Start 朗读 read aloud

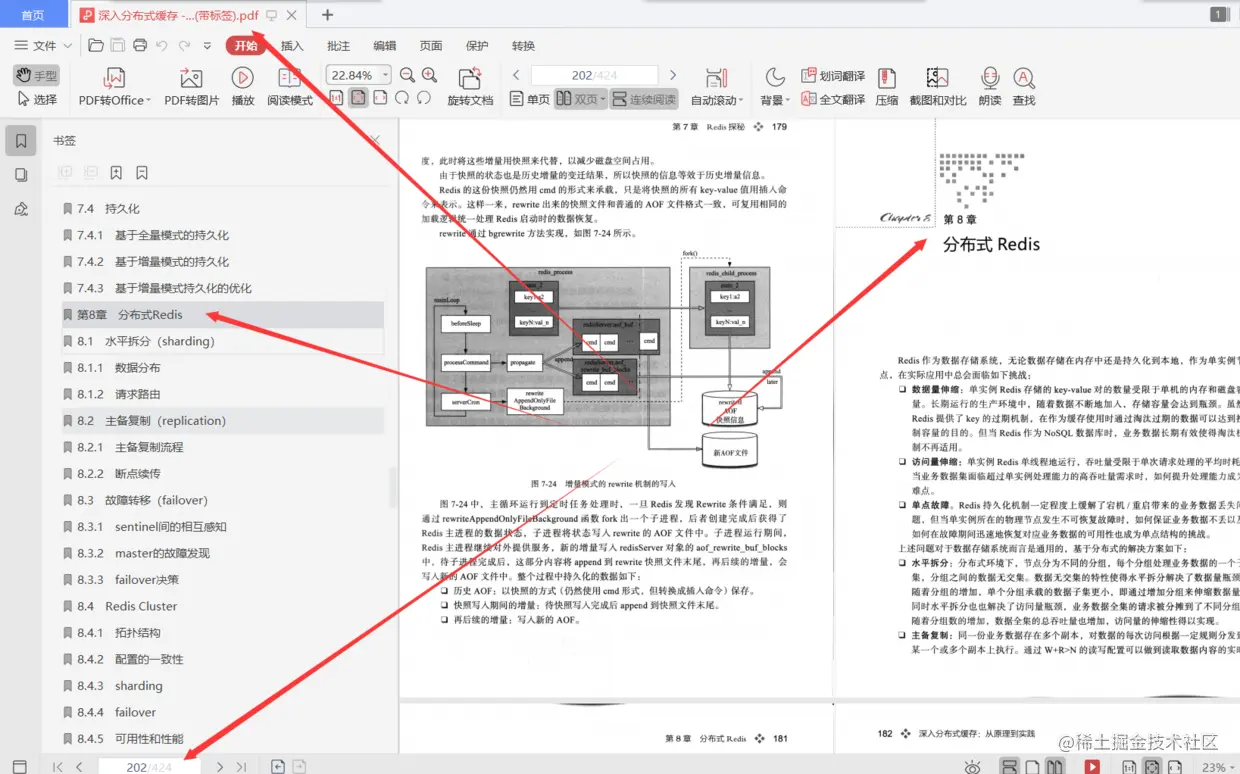pos(990,87)
